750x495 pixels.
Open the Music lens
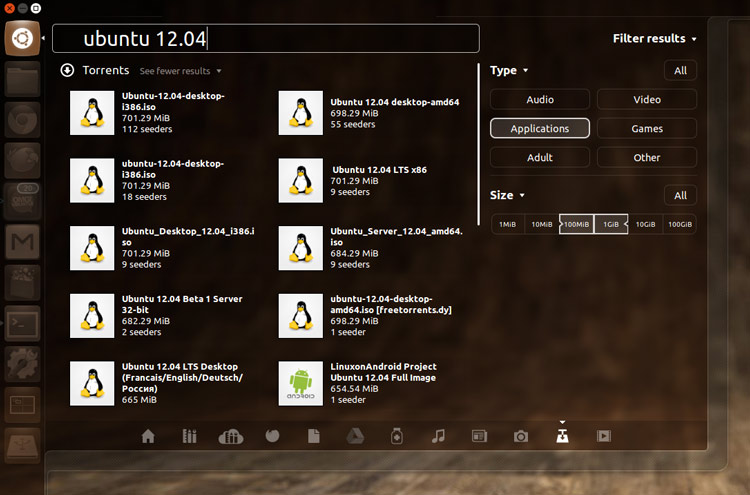click(x=438, y=436)
